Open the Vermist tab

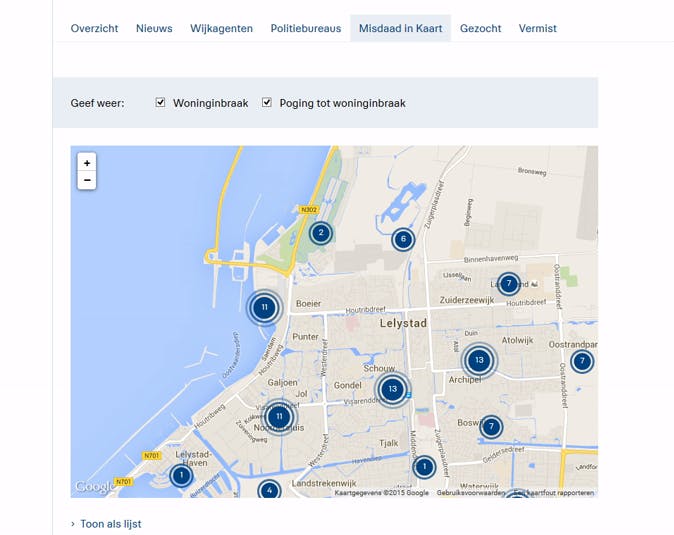pos(537,28)
